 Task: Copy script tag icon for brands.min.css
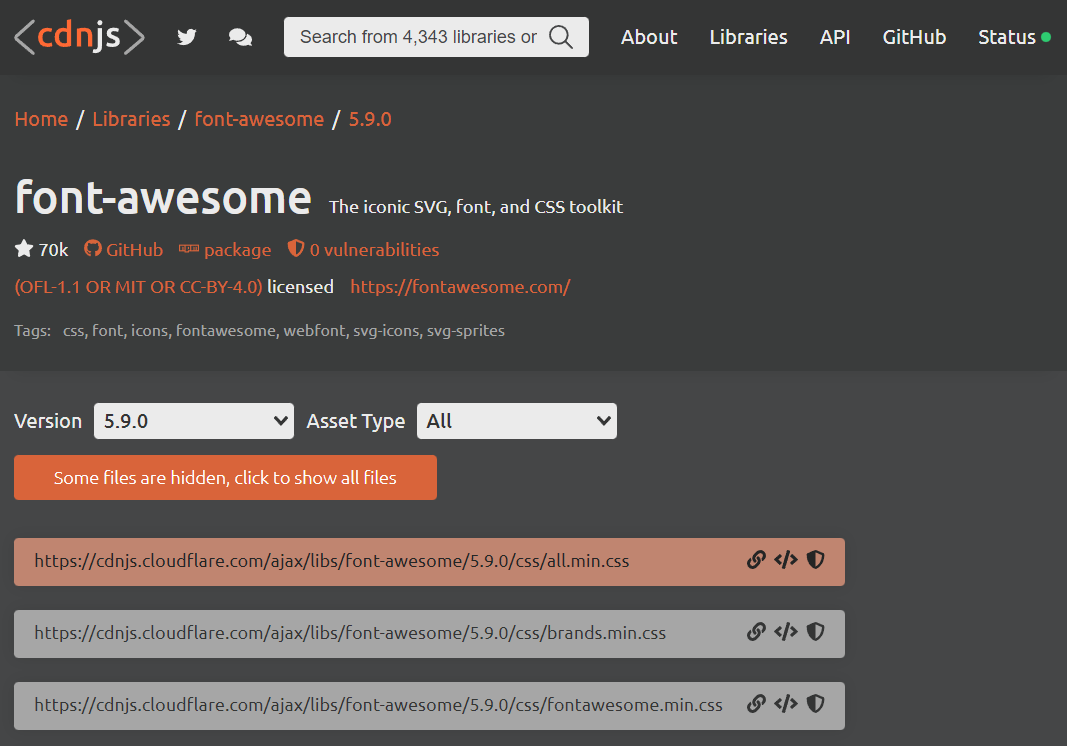tap(786, 632)
